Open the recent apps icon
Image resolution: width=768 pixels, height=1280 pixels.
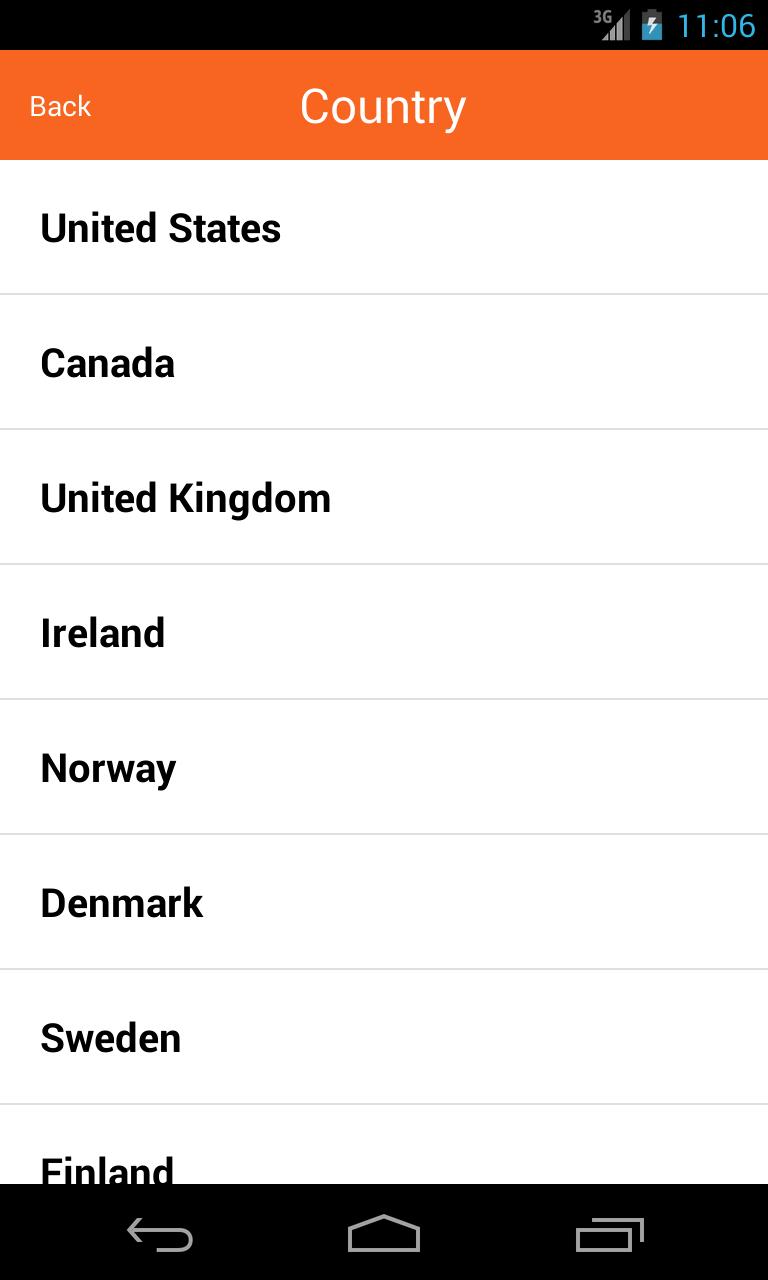tap(609, 1236)
